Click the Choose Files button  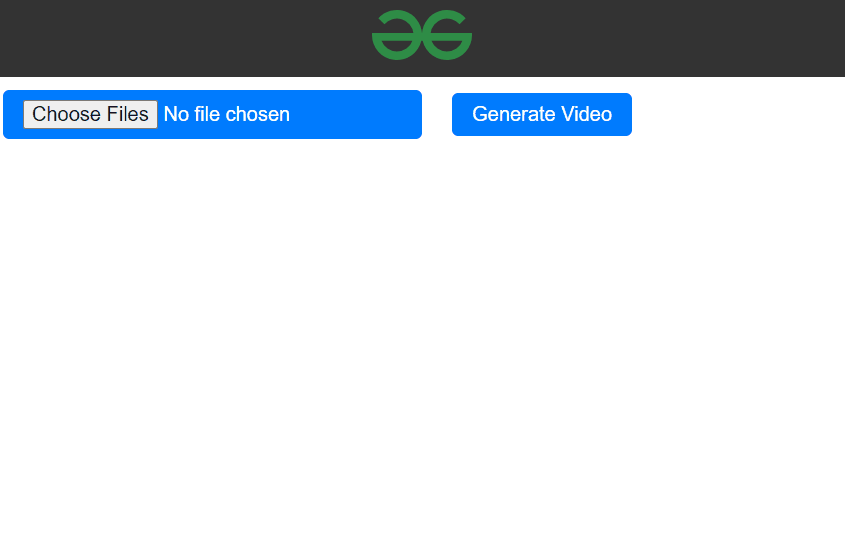91,114
